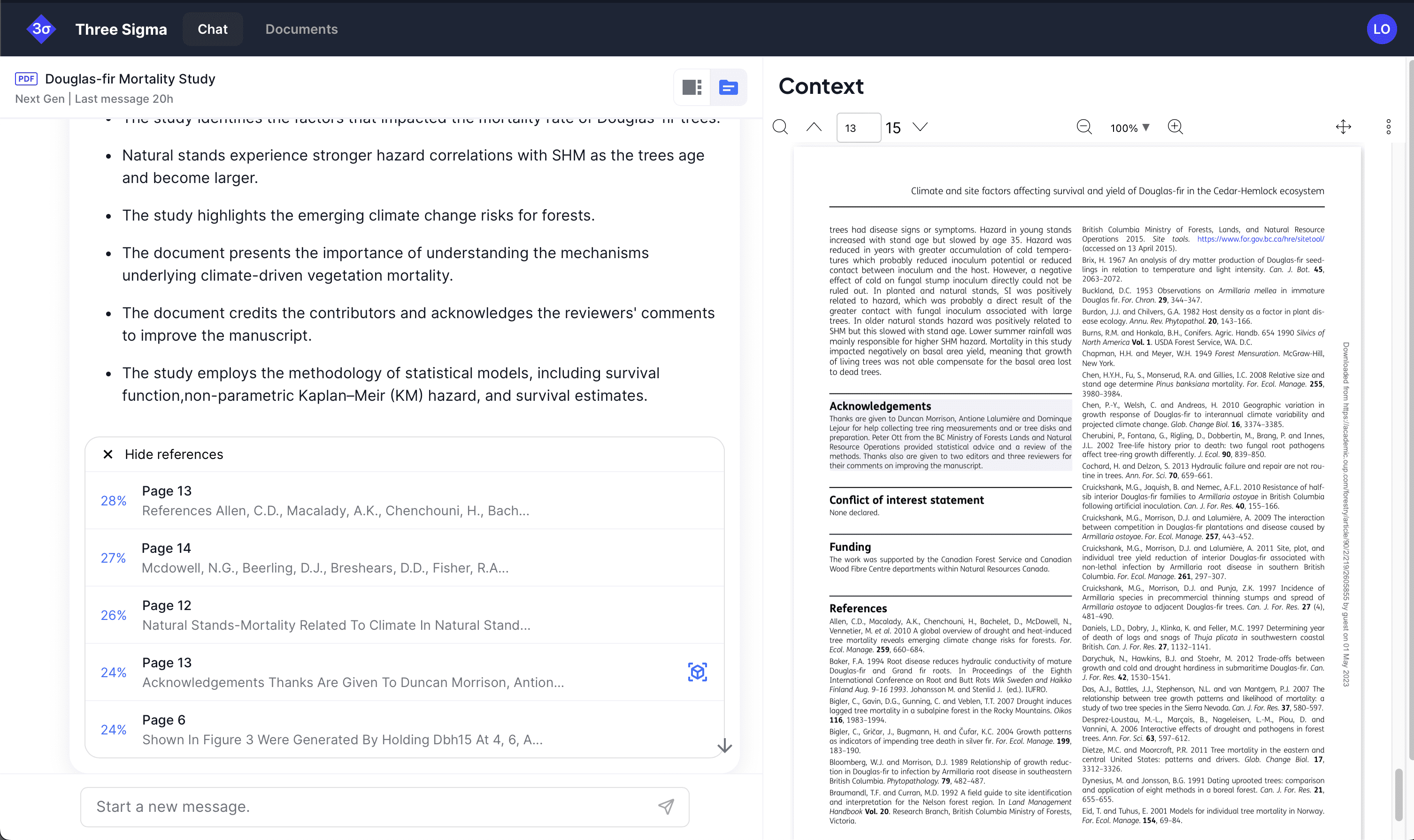
Task: Open the 100% zoom level dropdown
Action: click(1130, 128)
